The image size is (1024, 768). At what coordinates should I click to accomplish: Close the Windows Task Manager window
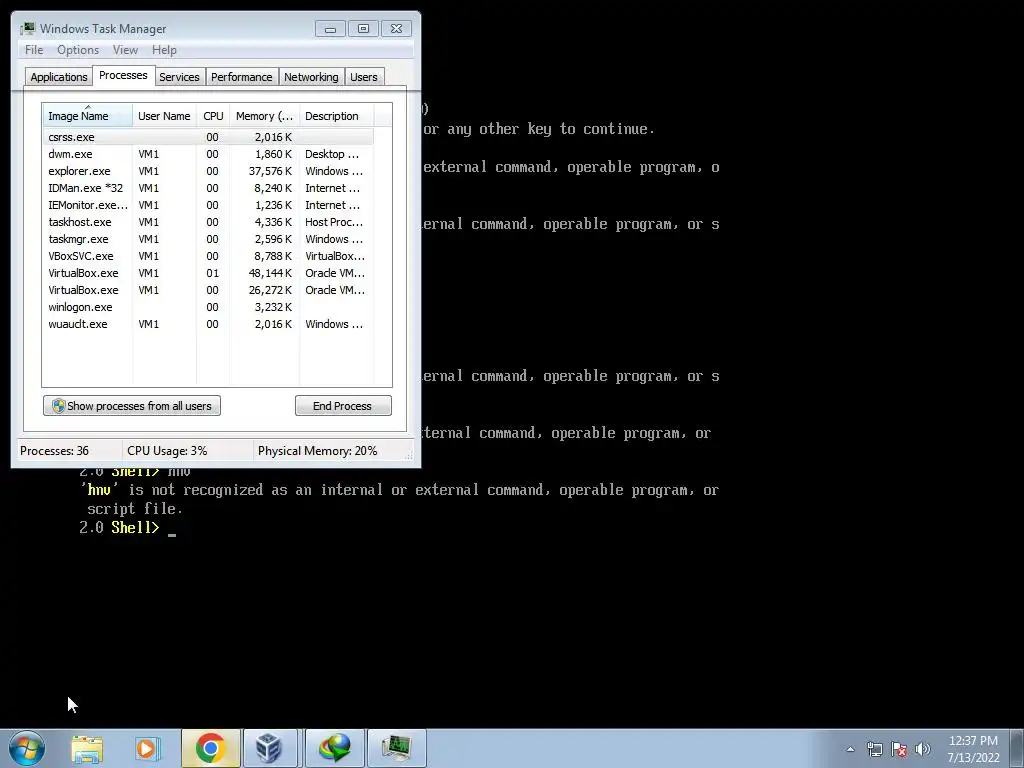(396, 29)
